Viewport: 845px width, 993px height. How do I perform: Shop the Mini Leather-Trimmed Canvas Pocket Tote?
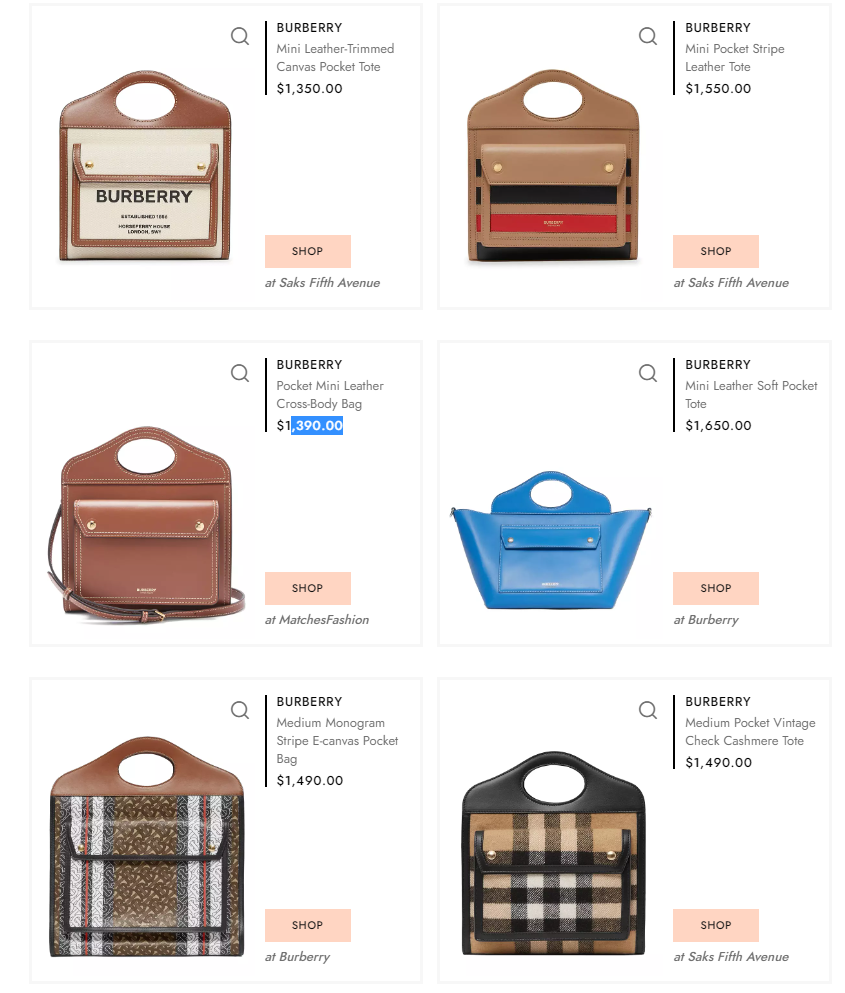point(308,251)
